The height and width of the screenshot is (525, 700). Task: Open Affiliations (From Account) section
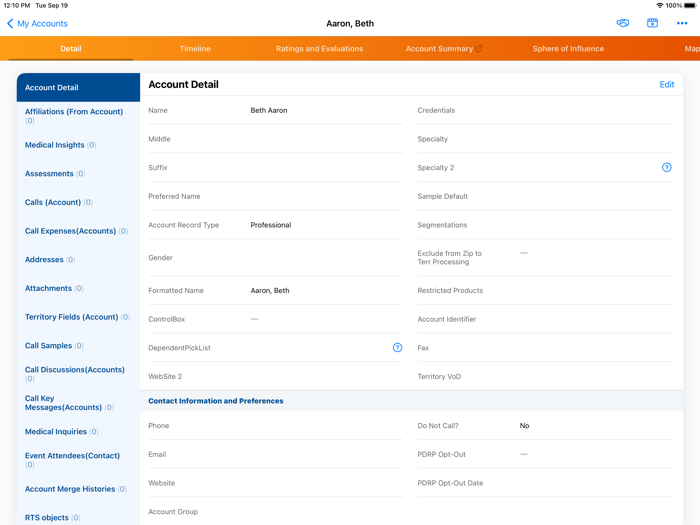click(78, 116)
